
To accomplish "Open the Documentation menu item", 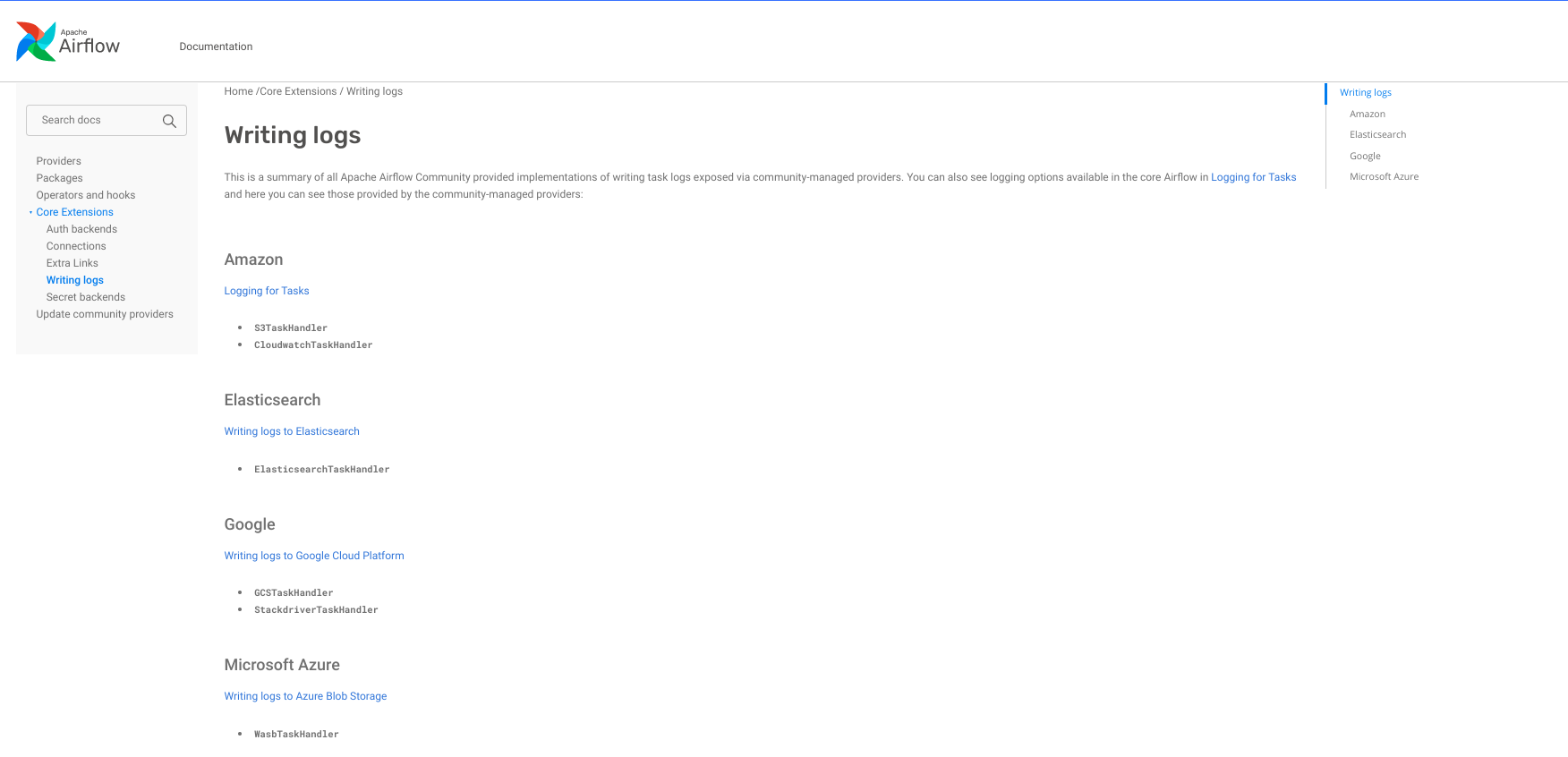I will click(216, 47).
